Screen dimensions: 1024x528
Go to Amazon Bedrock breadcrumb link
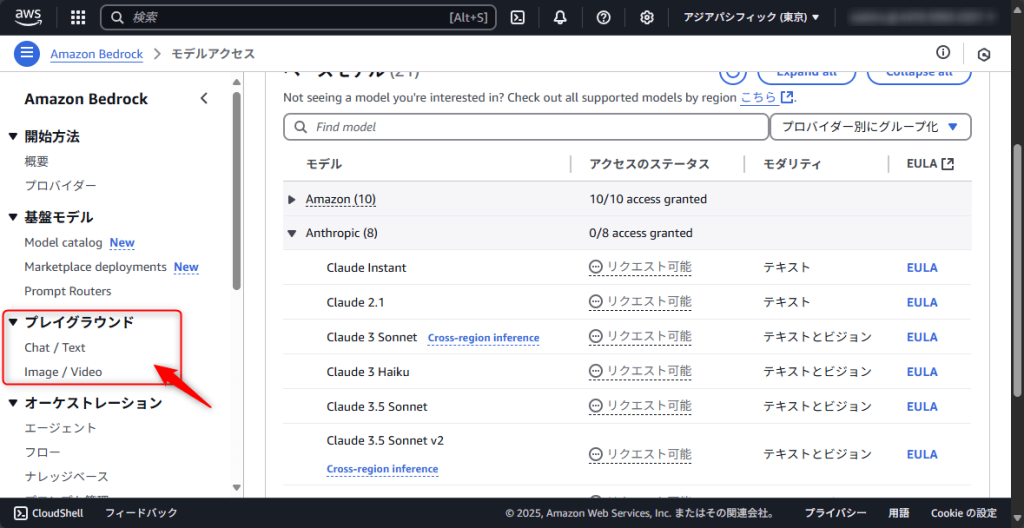97,54
